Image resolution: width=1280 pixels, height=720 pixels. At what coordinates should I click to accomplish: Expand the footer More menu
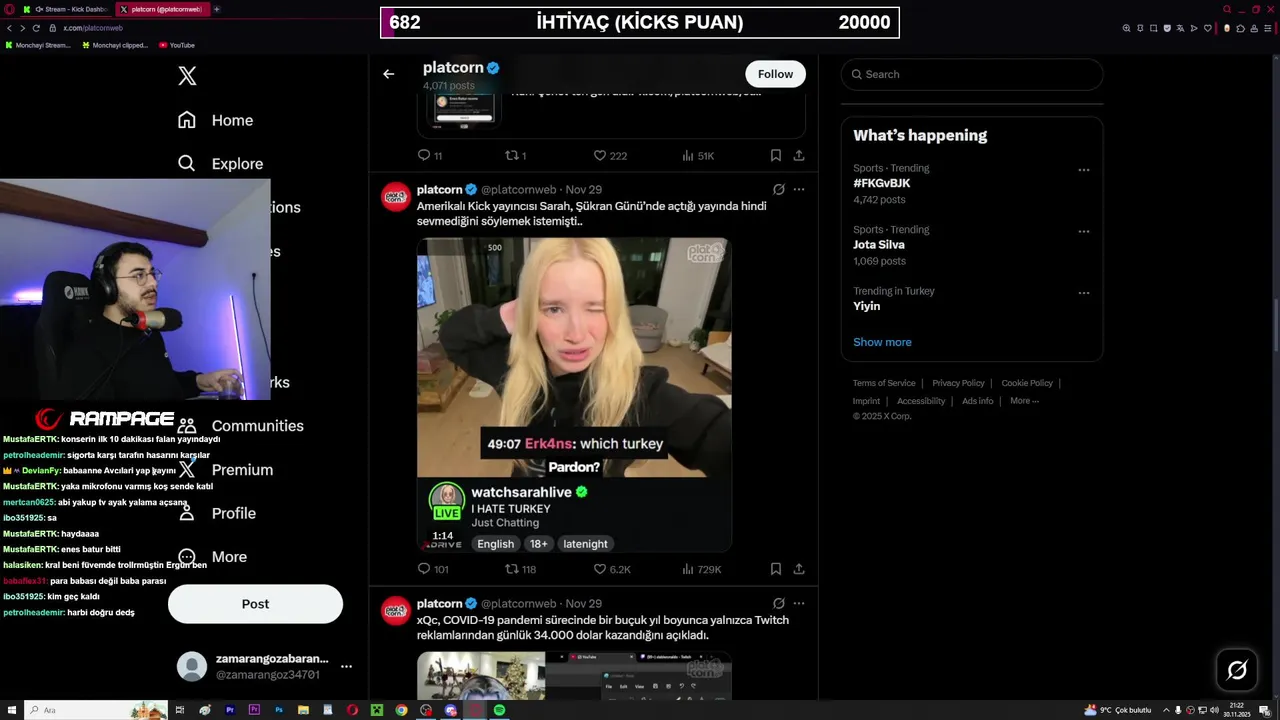point(1025,401)
